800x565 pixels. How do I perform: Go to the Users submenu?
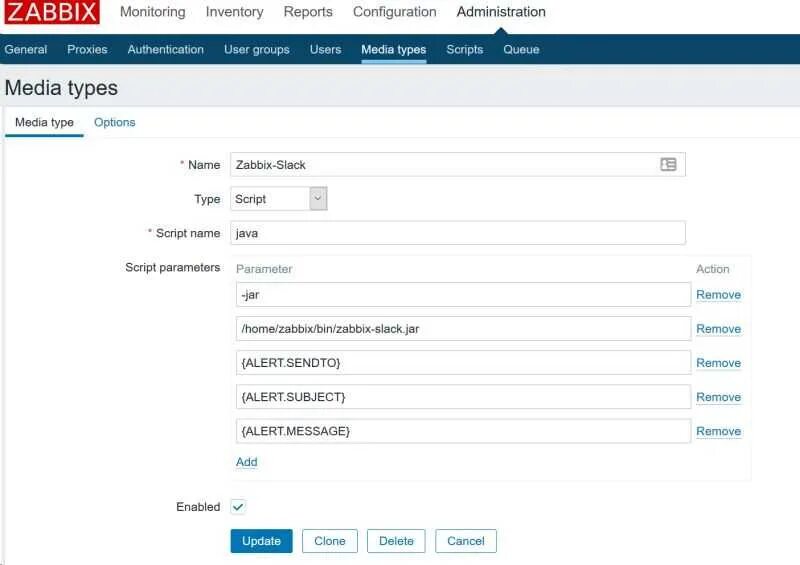pyautogui.click(x=326, y=50)
